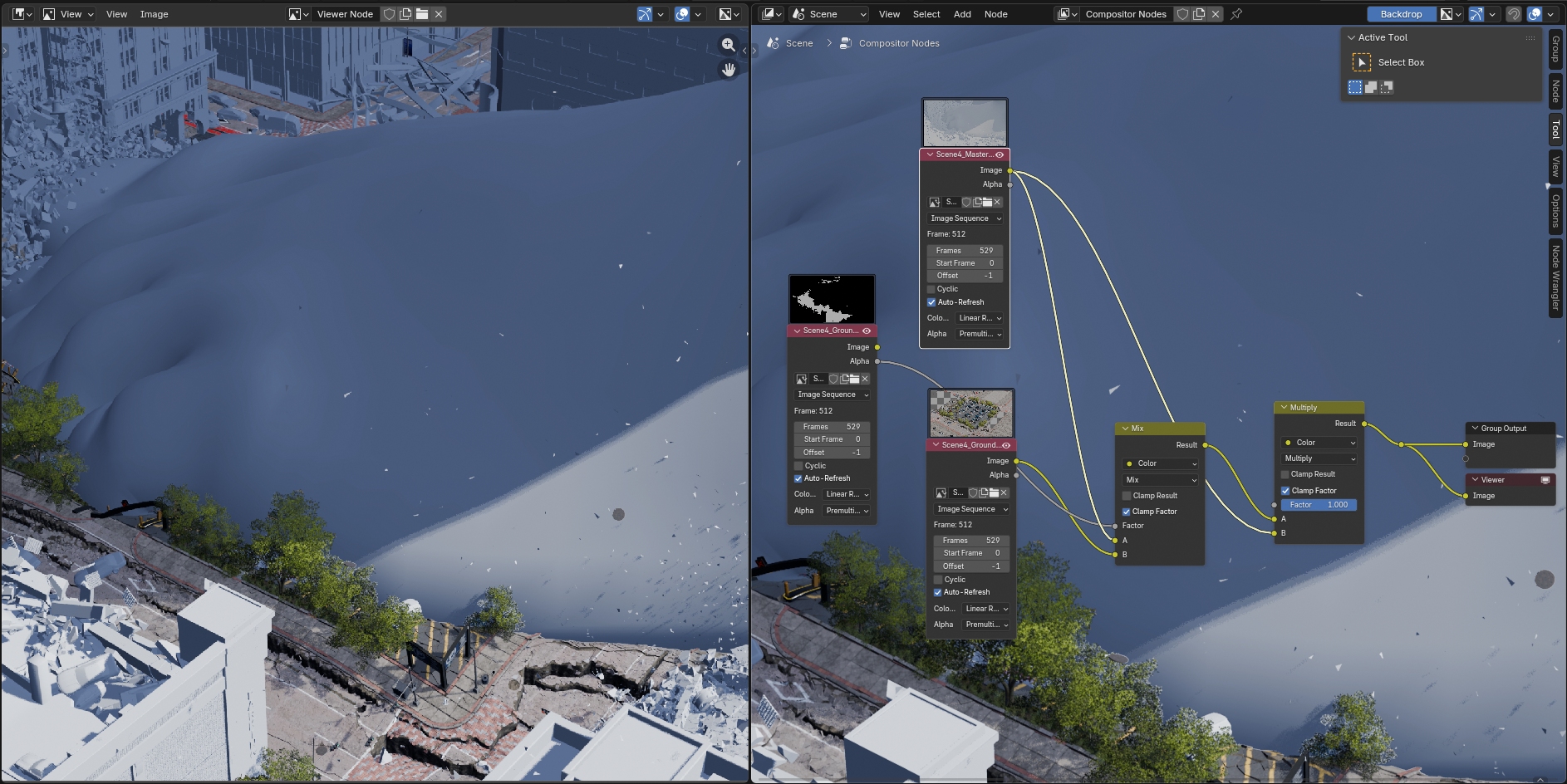Pin the compositor node tree with the pin icon
Screen dimensions: 1567x784
tap(1236, 14)
